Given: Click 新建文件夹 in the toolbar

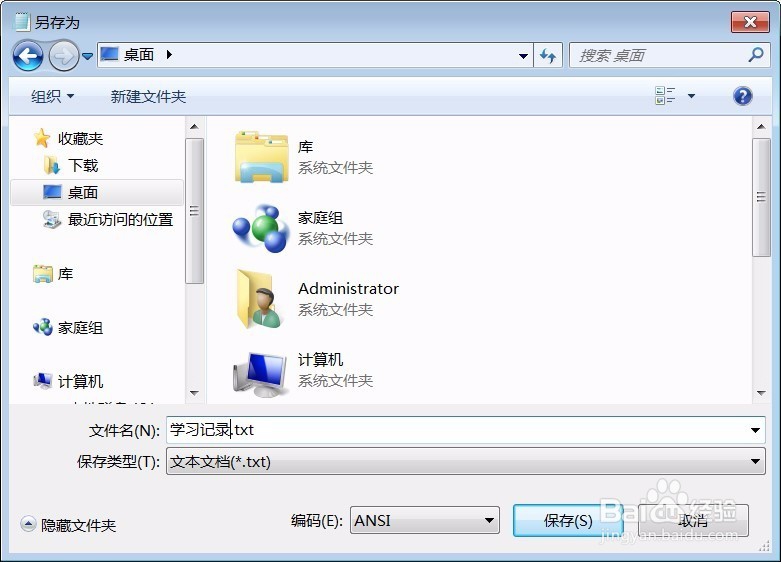Looking at the screenshot, I should (148, 96).
